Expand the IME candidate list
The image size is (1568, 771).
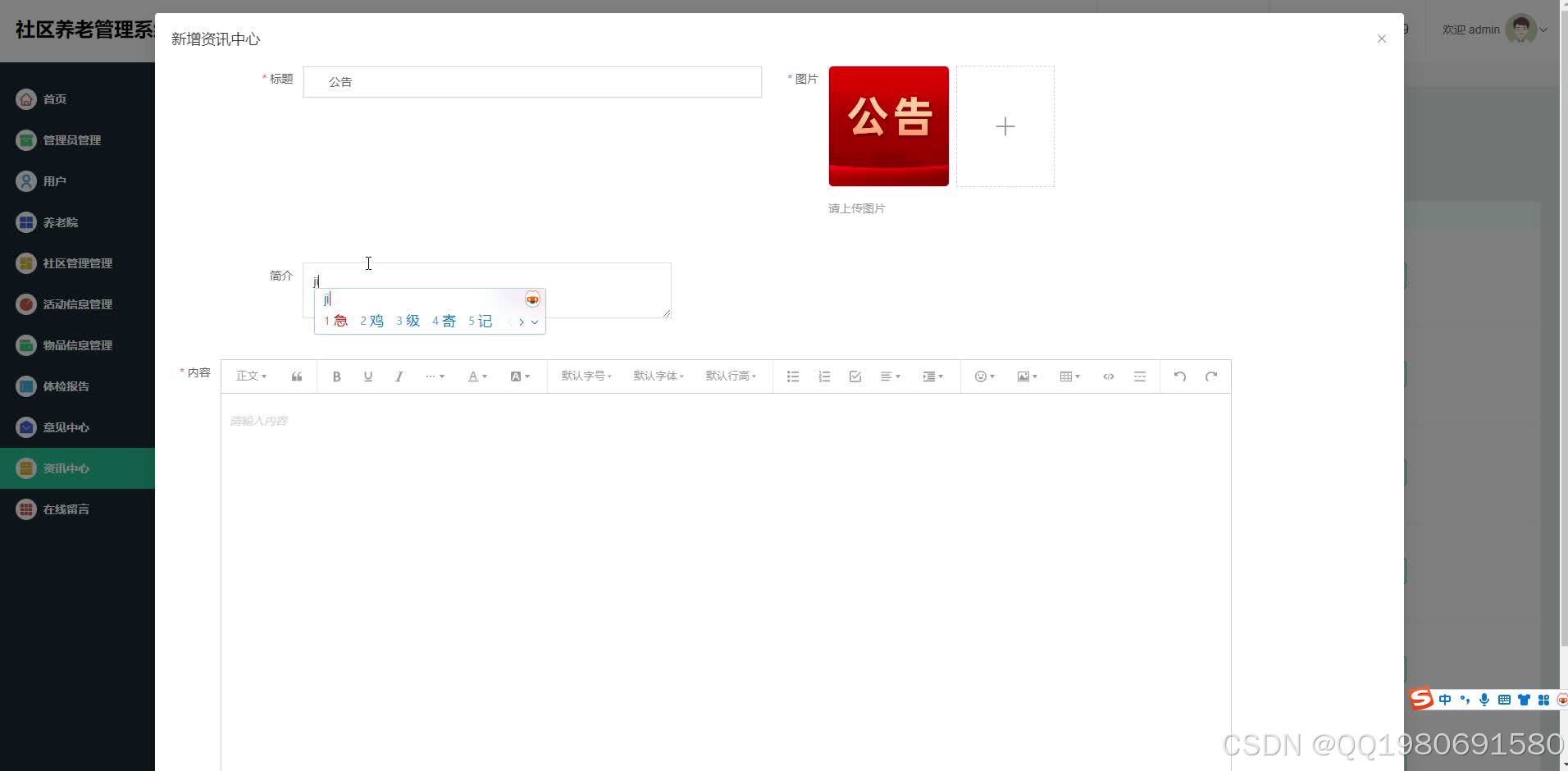pyautogui.click(x=535, y=322)
